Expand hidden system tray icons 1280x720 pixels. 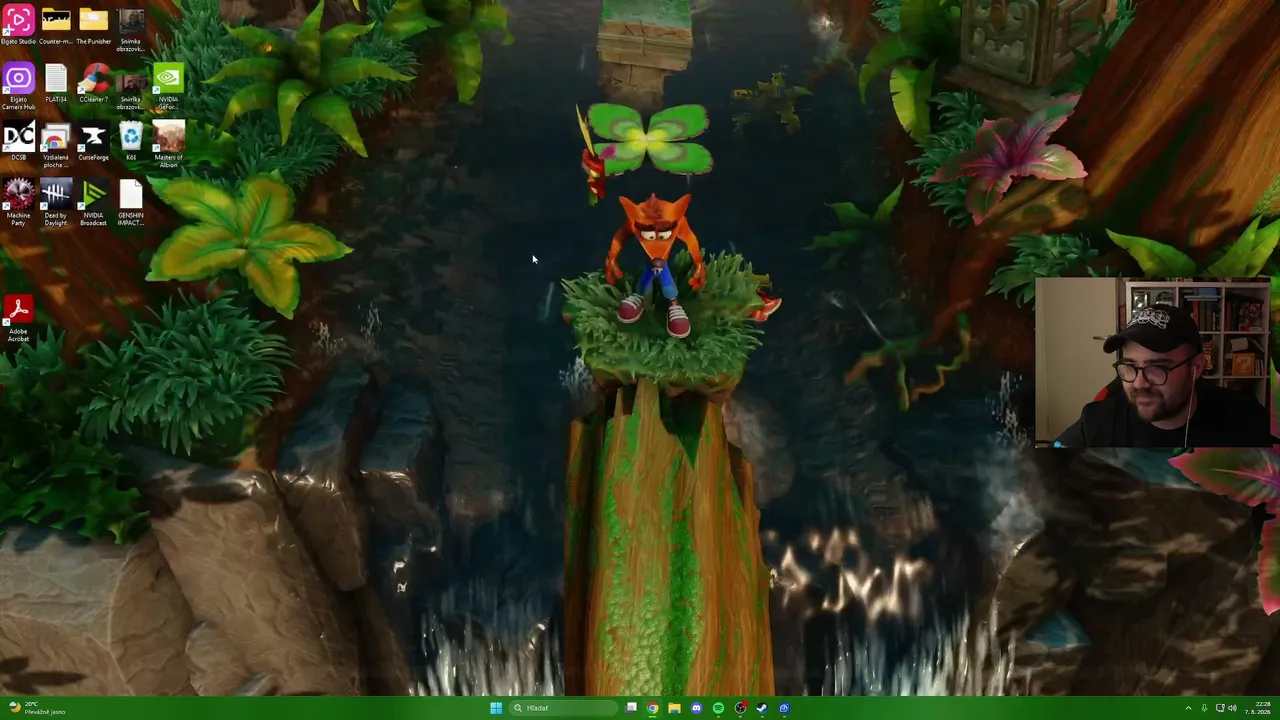coord(1188,708)
